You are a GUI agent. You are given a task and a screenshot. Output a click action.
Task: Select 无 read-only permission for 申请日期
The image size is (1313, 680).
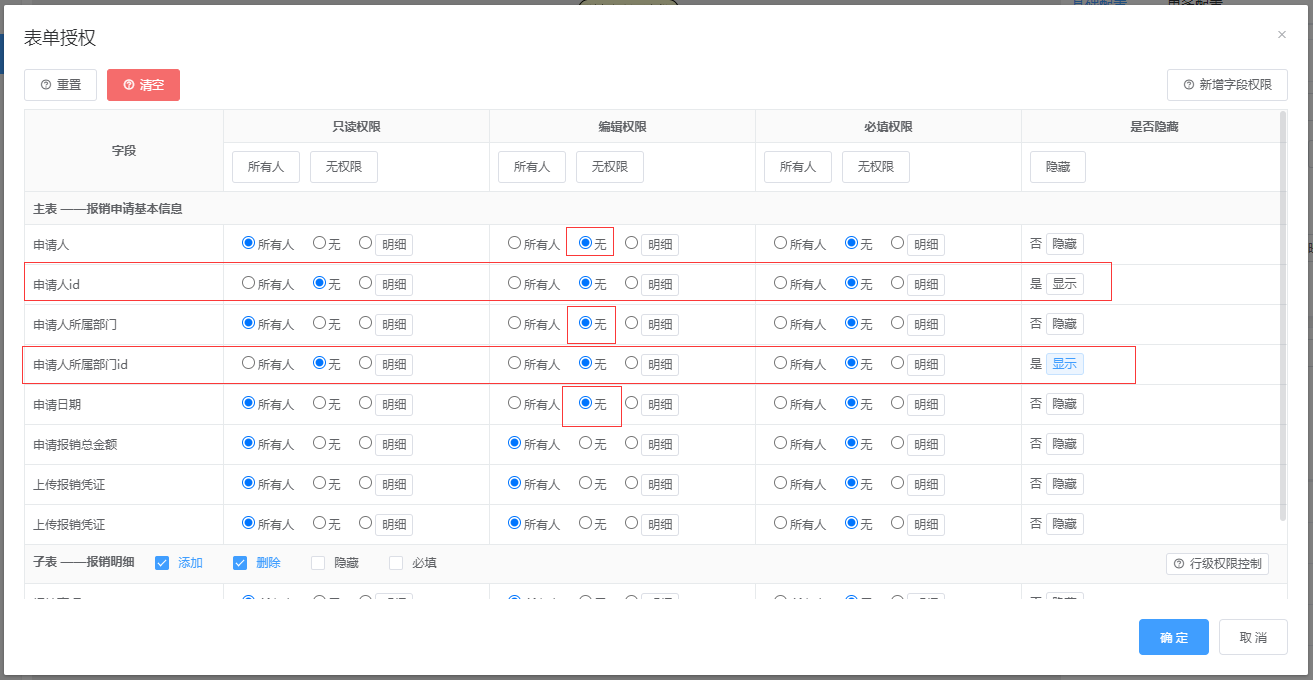tap(320, 403)
